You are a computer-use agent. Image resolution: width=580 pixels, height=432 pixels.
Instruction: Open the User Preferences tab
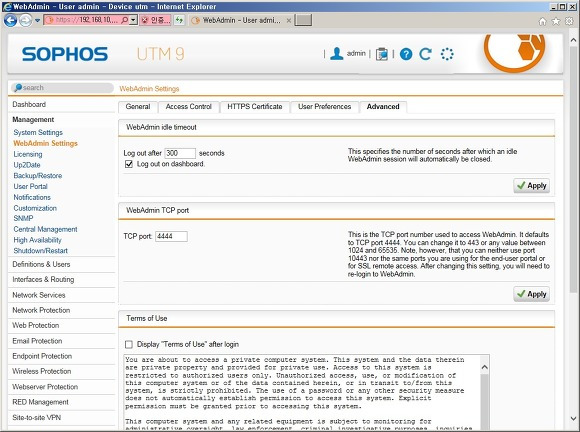(x=324, y=107)
